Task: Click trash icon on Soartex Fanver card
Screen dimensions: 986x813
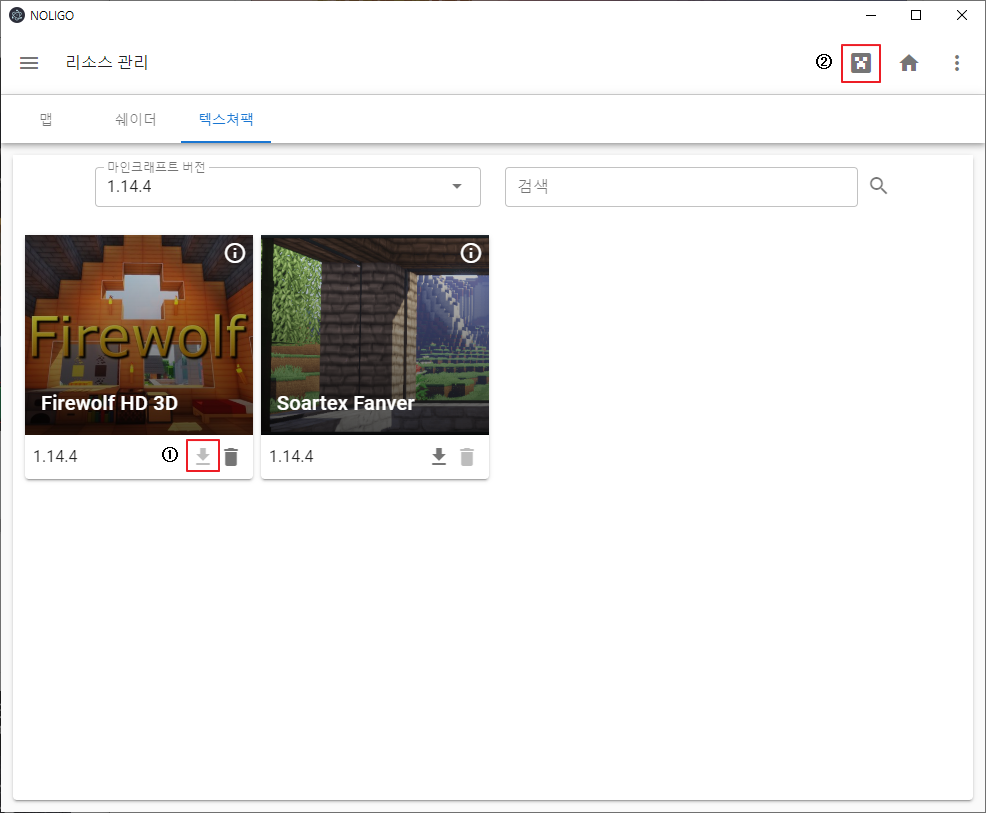Action: pyautogui.click(x=467, y=456)
